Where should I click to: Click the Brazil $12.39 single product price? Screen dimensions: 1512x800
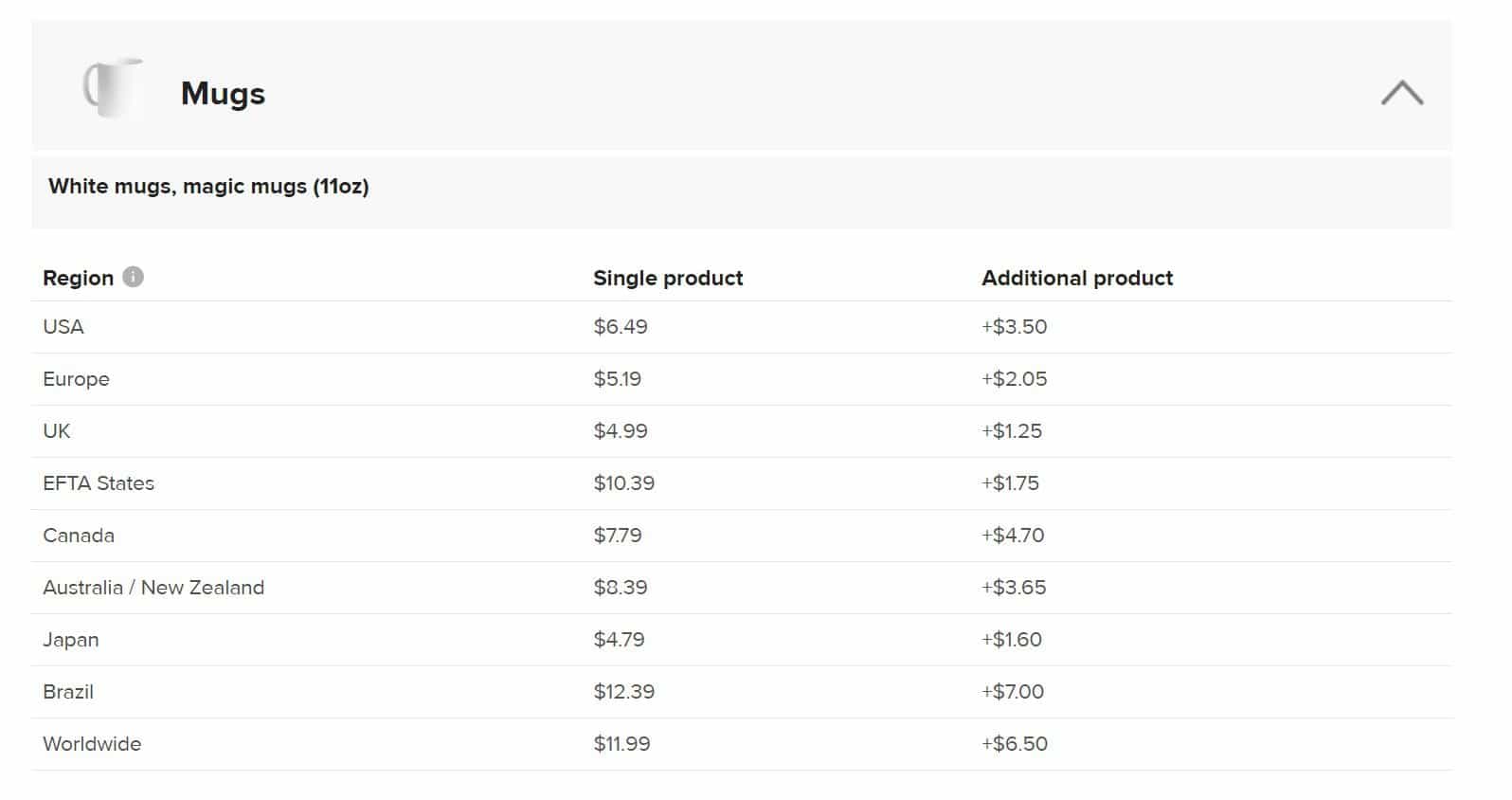click(624, 691)
